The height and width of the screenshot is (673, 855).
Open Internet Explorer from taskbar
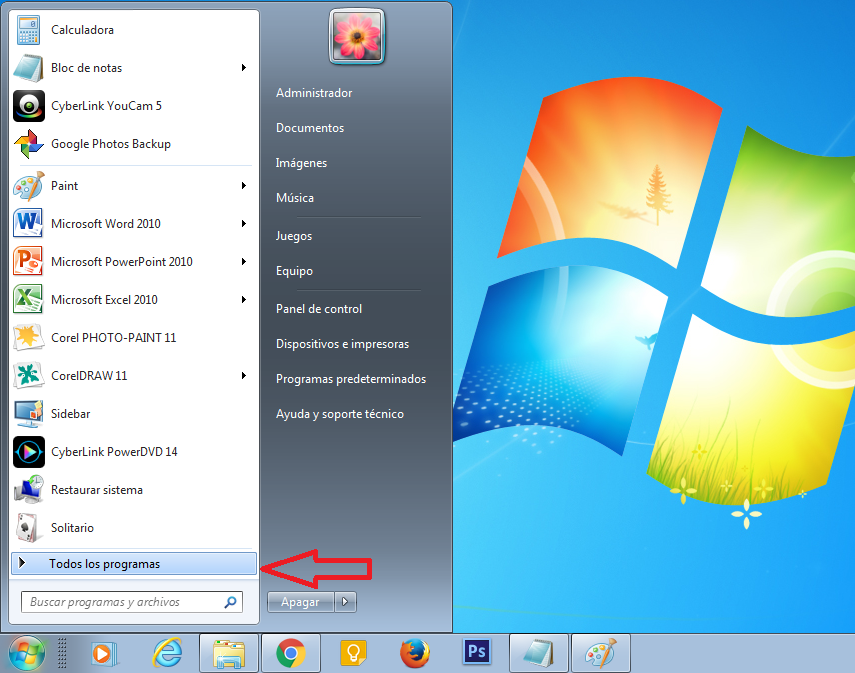pyautogui.click(x=167, y=653)
